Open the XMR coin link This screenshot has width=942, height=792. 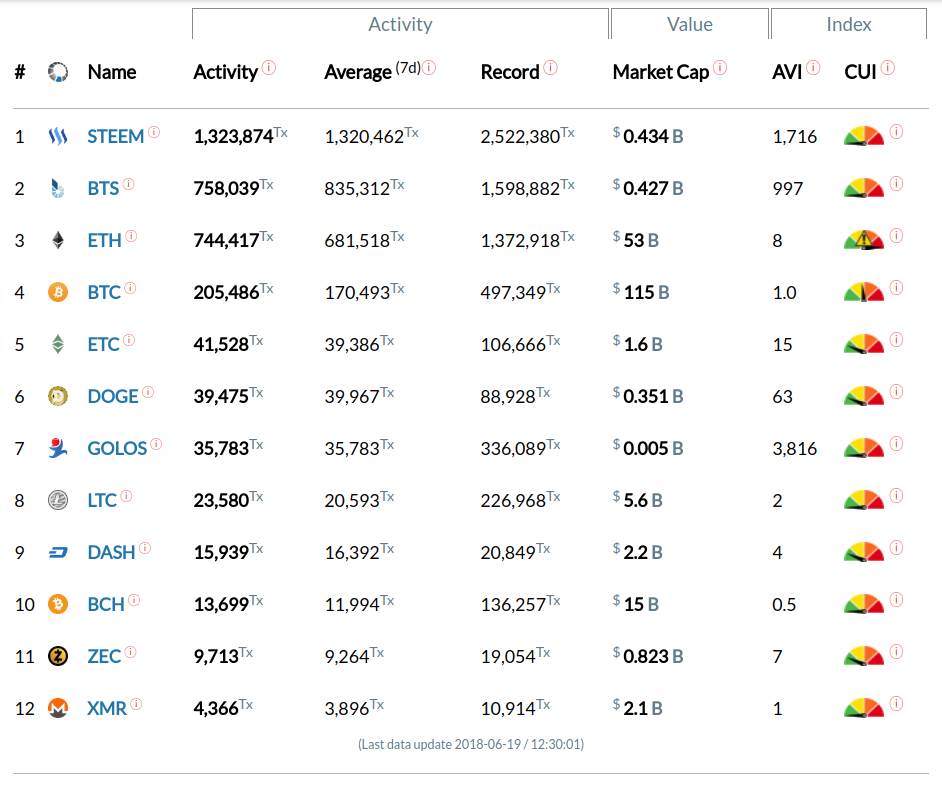pyautogui.click(x=107, y=708)
